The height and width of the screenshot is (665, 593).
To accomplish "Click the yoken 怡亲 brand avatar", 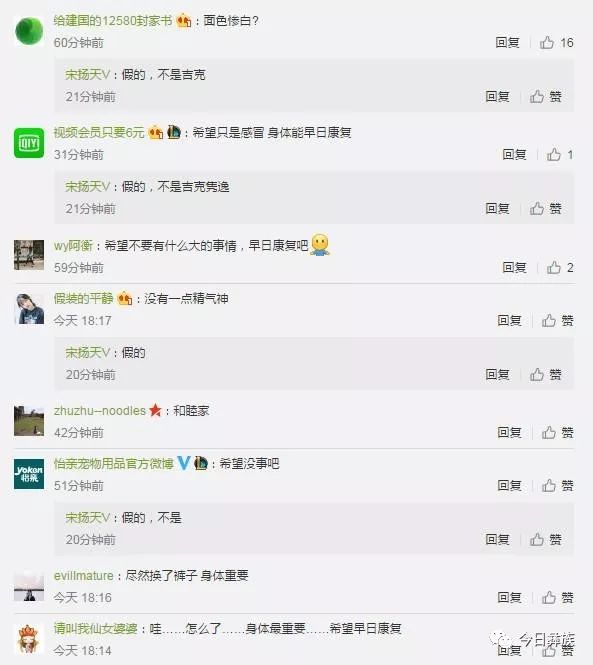I will (x=29, y=474).
